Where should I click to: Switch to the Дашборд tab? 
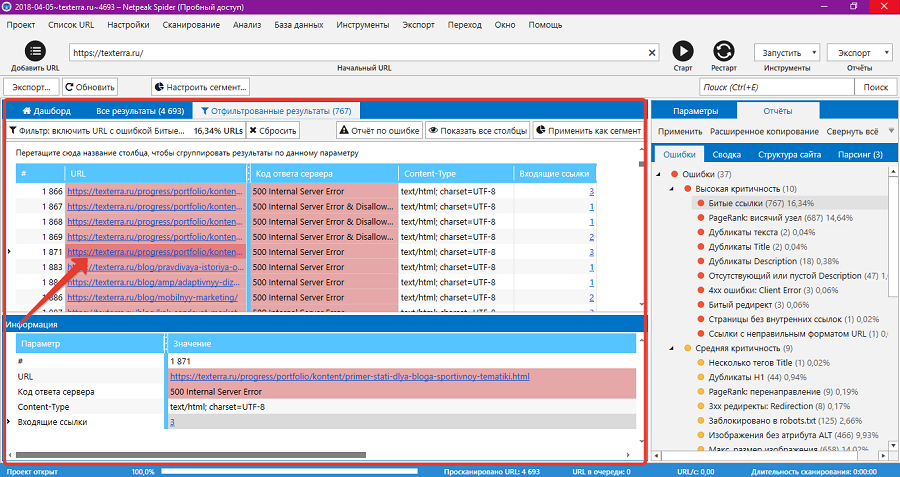click(46, 111)
